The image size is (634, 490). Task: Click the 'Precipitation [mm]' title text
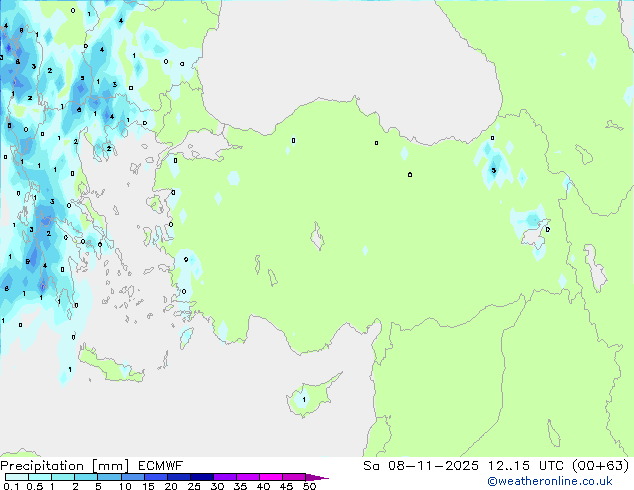65,466
